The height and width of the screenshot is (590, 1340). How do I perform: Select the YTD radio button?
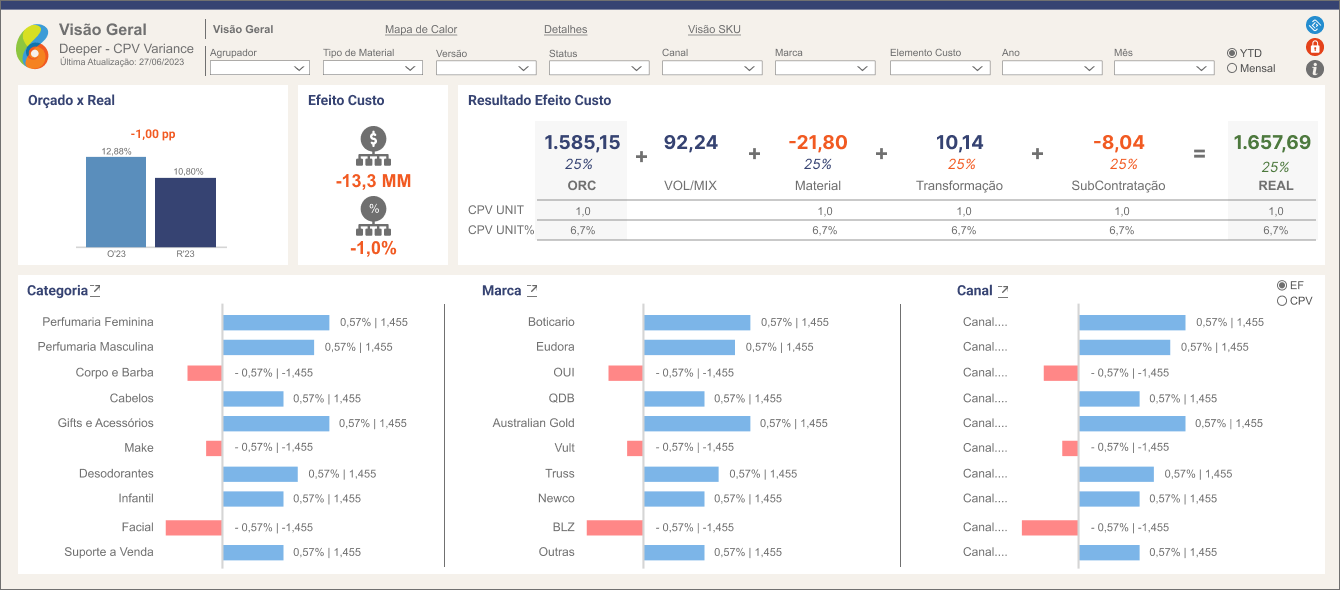tap(1232, 53)
